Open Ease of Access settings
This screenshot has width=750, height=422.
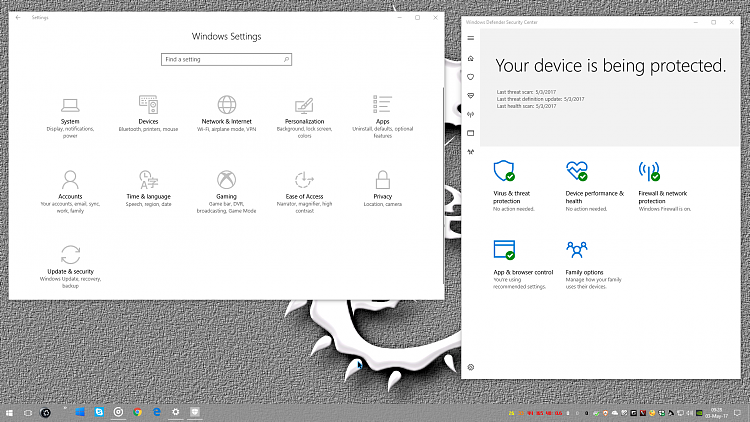304,192
